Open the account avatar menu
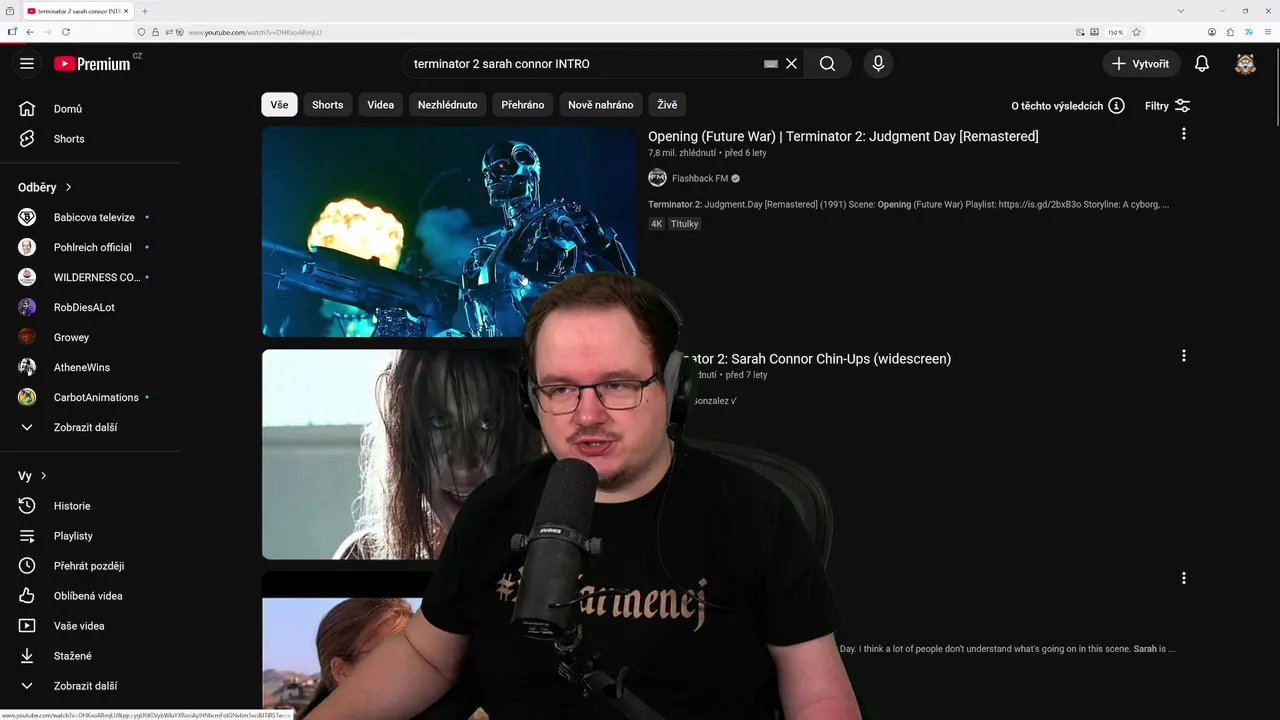This screenshot has height=720, width=1280. click(x=1245, y=64)
